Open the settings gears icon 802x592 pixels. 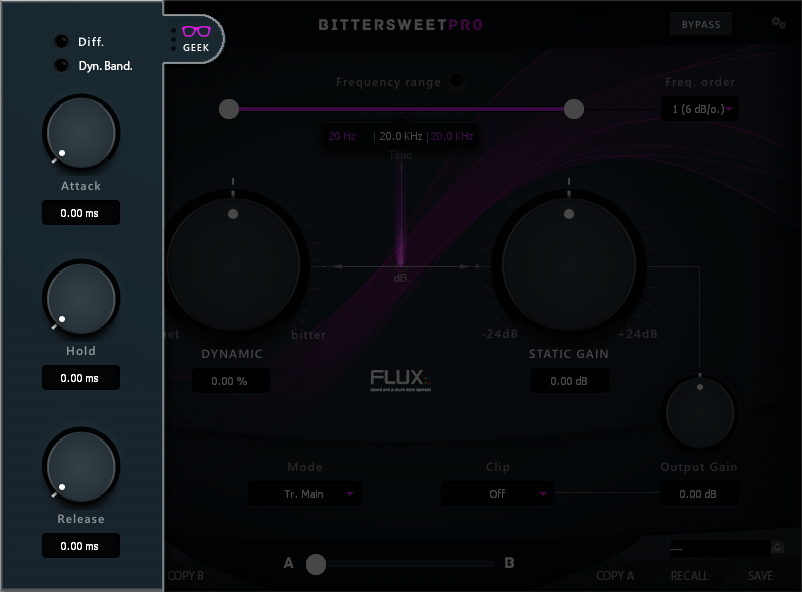(778, 23)
